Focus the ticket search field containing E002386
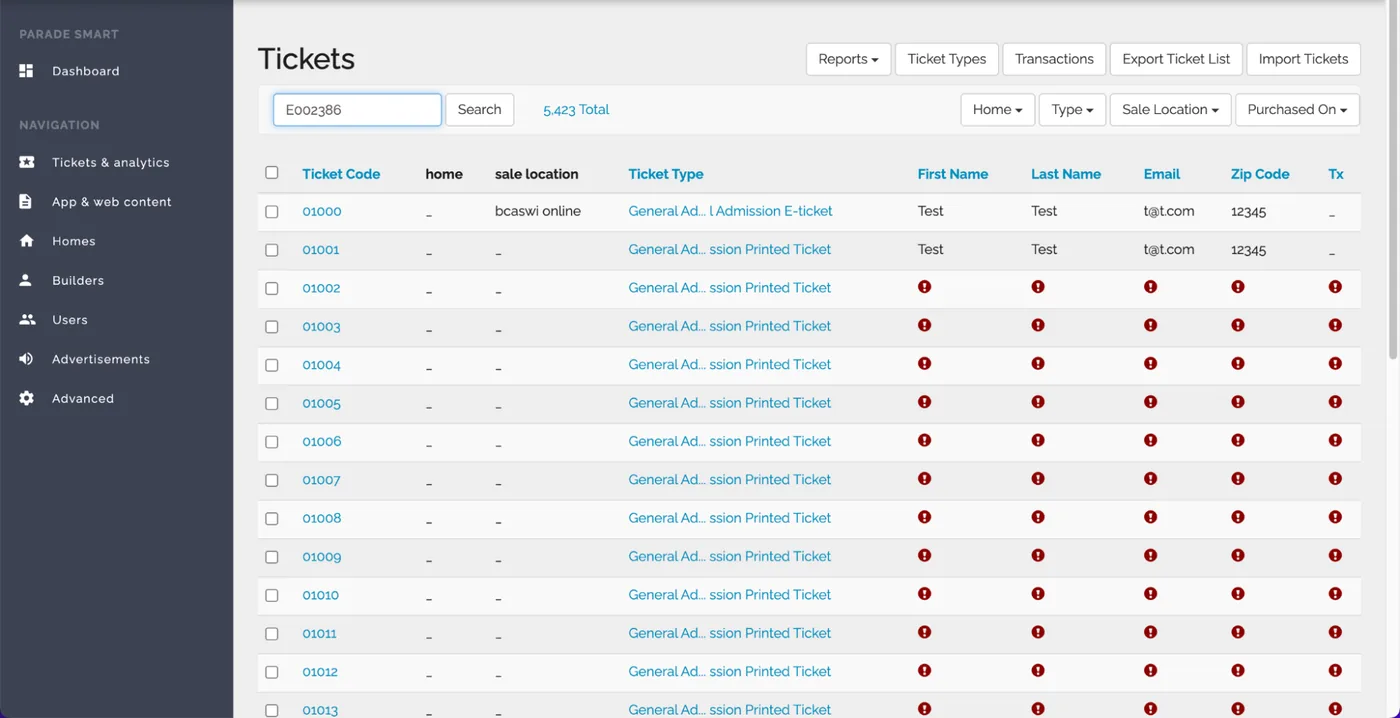Screen dimensions: 1400x718 [357, 110]
